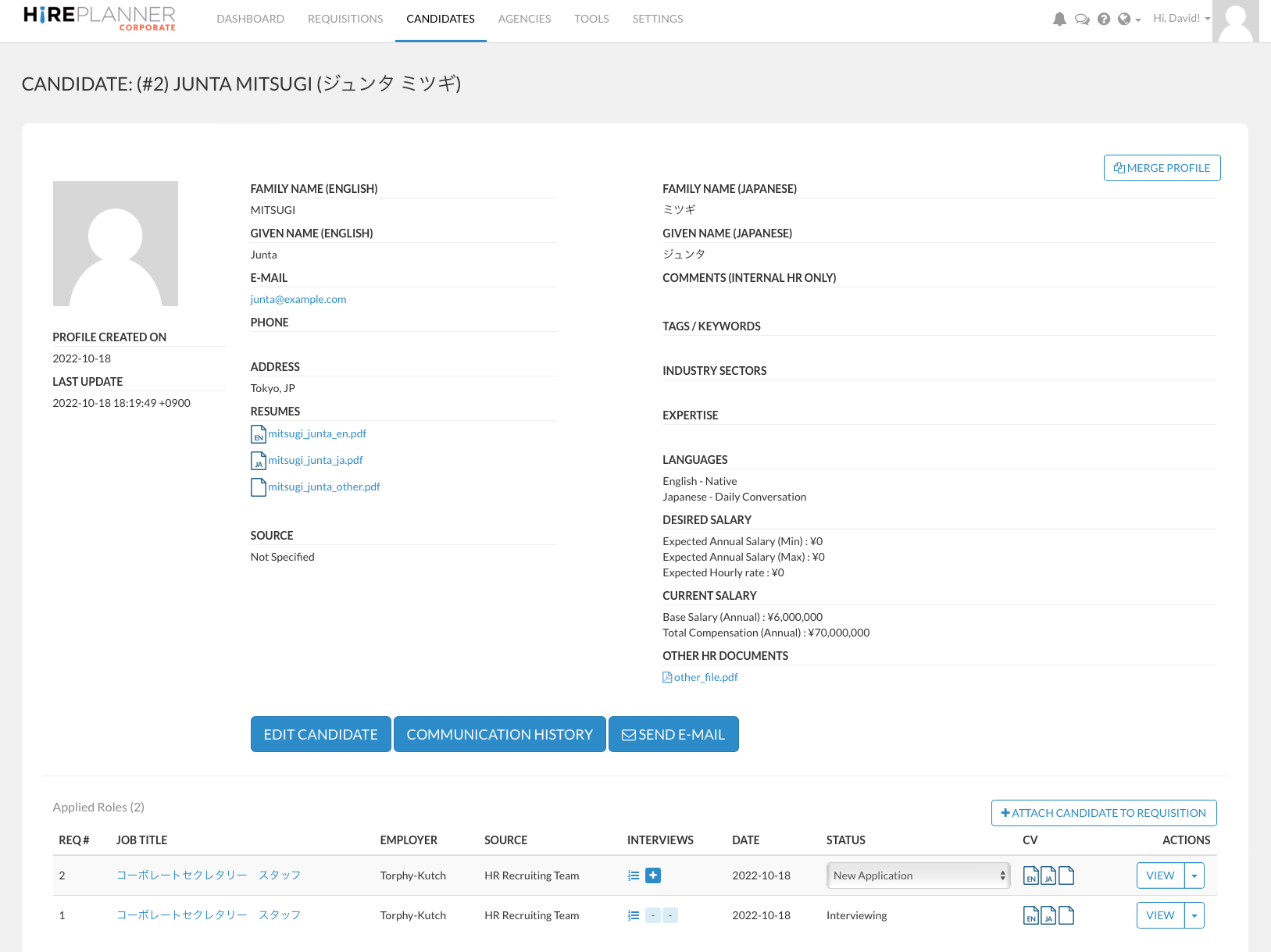Open messages with the chat bubbles icon

tap(1082, 19)
